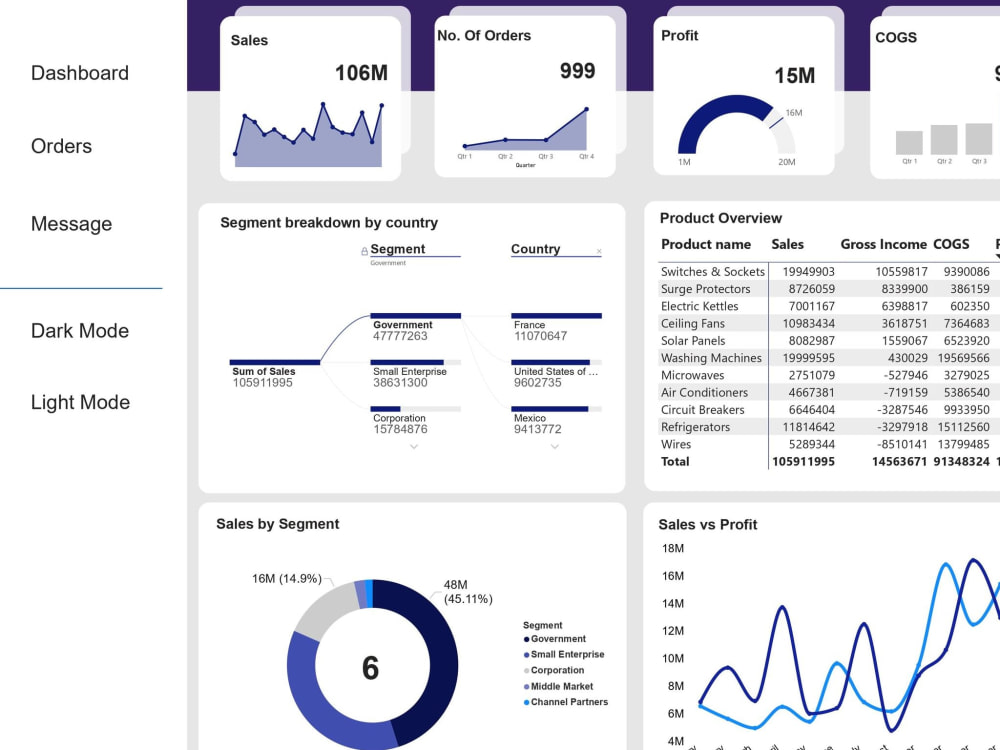Select the Electric Kettles row
The image size is (1000, 750).
pos(829,306)
